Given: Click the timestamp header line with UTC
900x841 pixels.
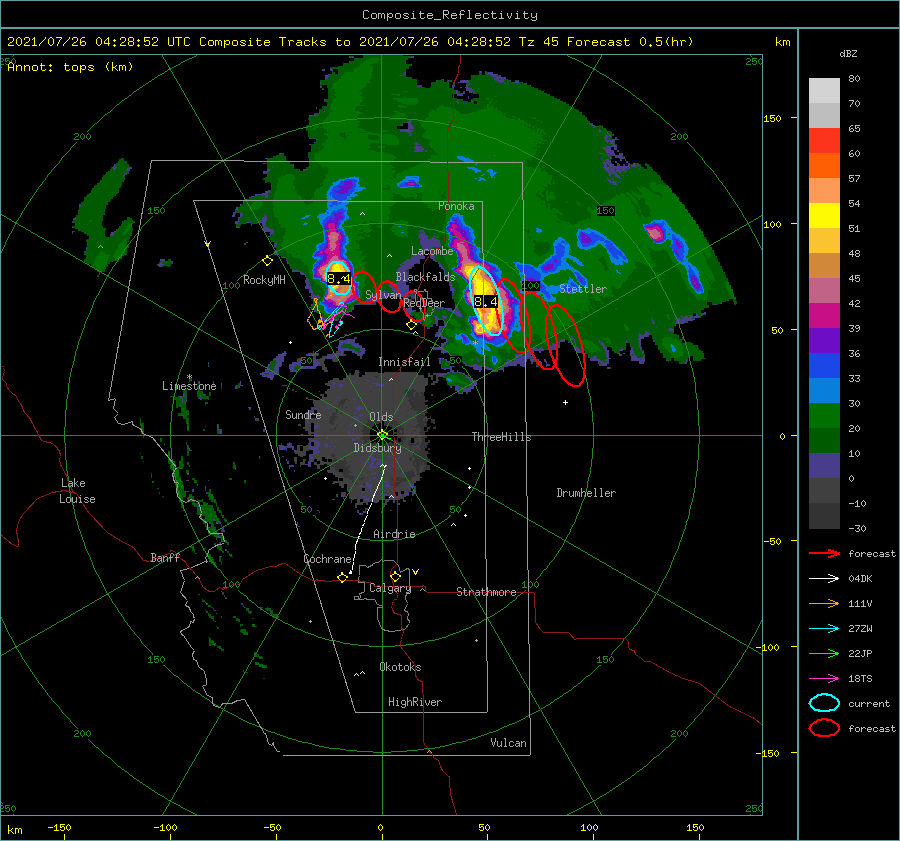Looking at the screenshot, I should point(350,42).
